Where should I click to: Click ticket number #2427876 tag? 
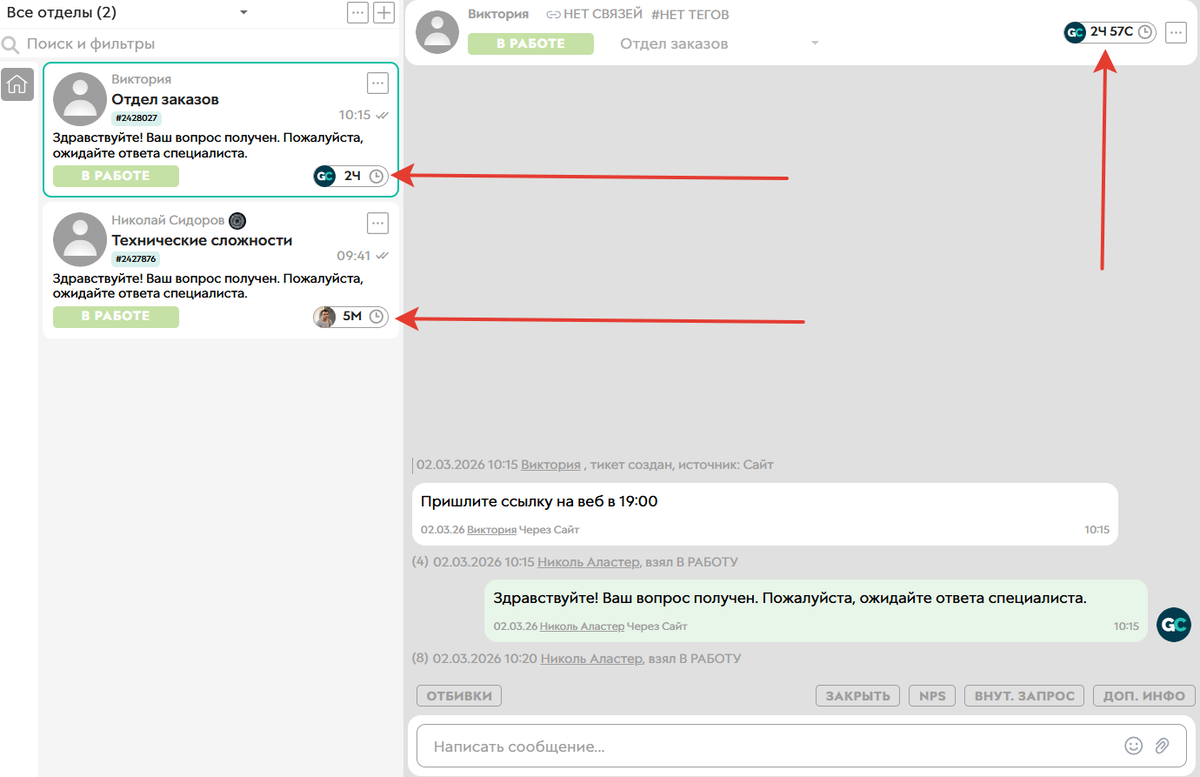(136, 259)
